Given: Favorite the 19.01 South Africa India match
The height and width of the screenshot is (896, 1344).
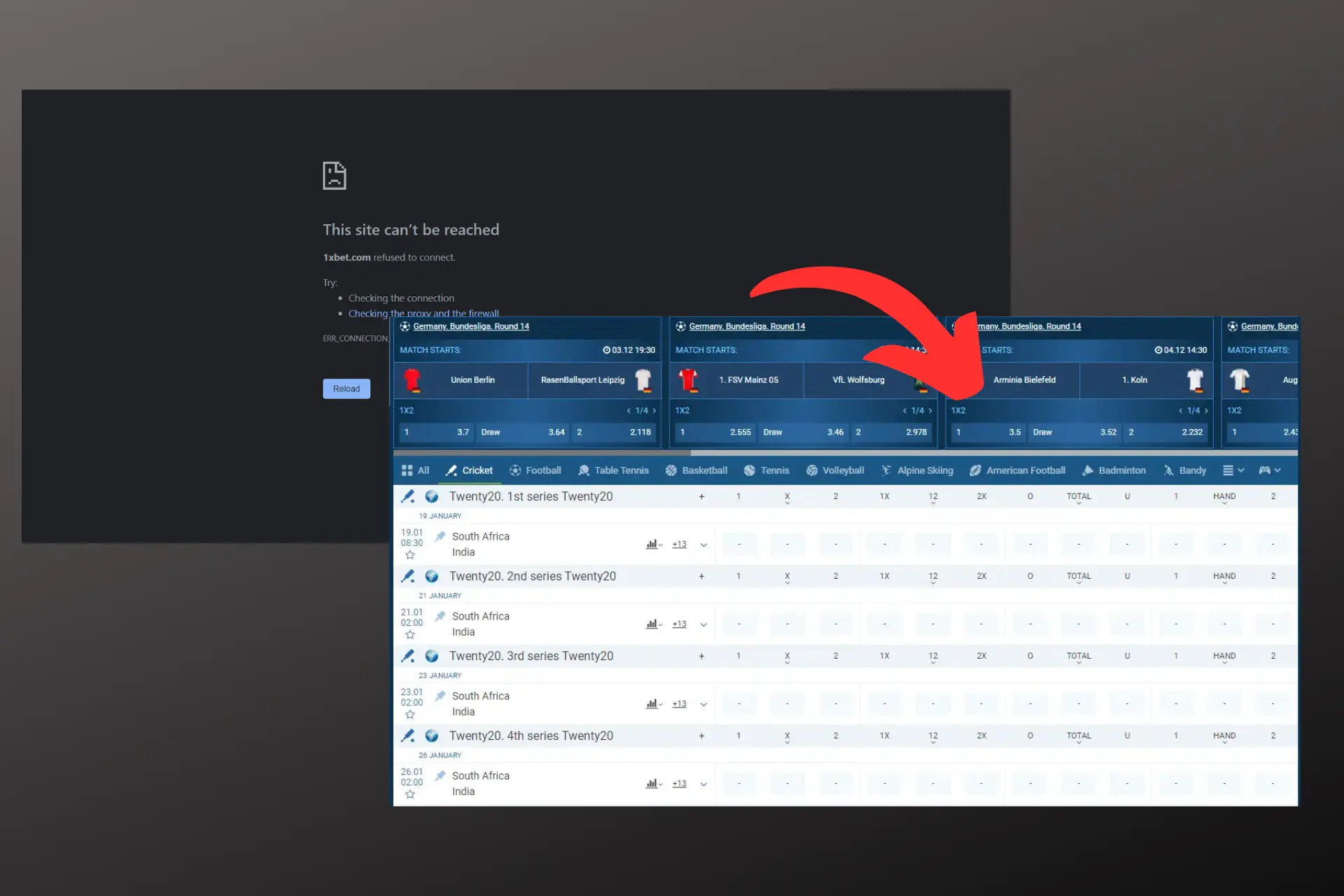Looking at the screenshot, I should (410, 555).
